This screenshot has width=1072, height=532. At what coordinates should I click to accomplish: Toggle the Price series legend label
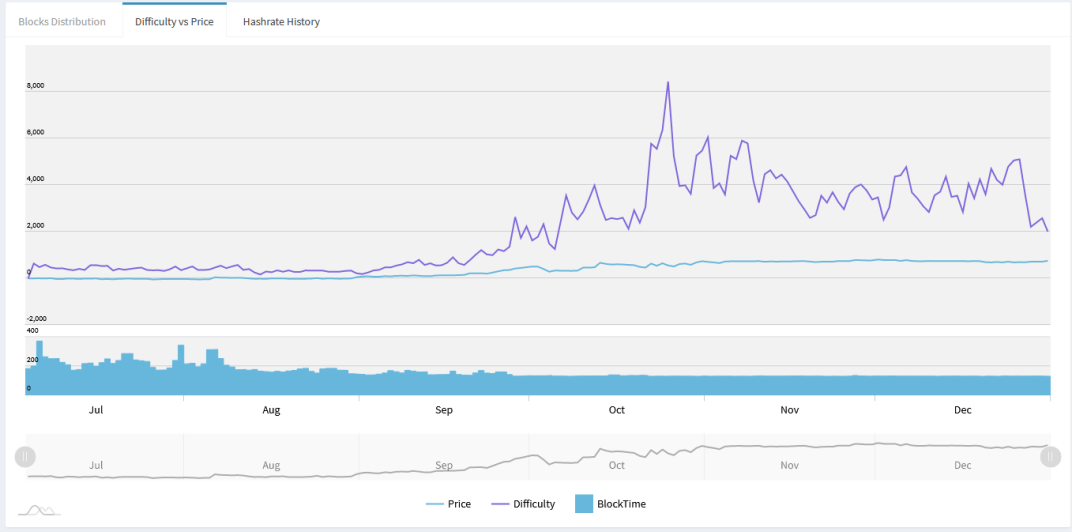(459, 504)
